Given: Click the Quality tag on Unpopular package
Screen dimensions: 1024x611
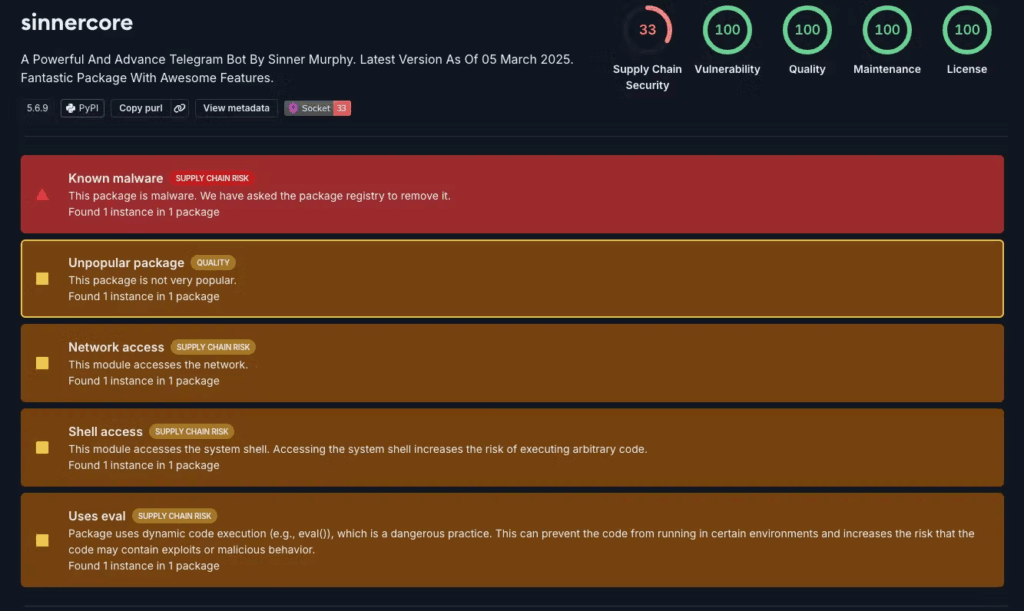Looking at the screenshot, I should (213, 262).
